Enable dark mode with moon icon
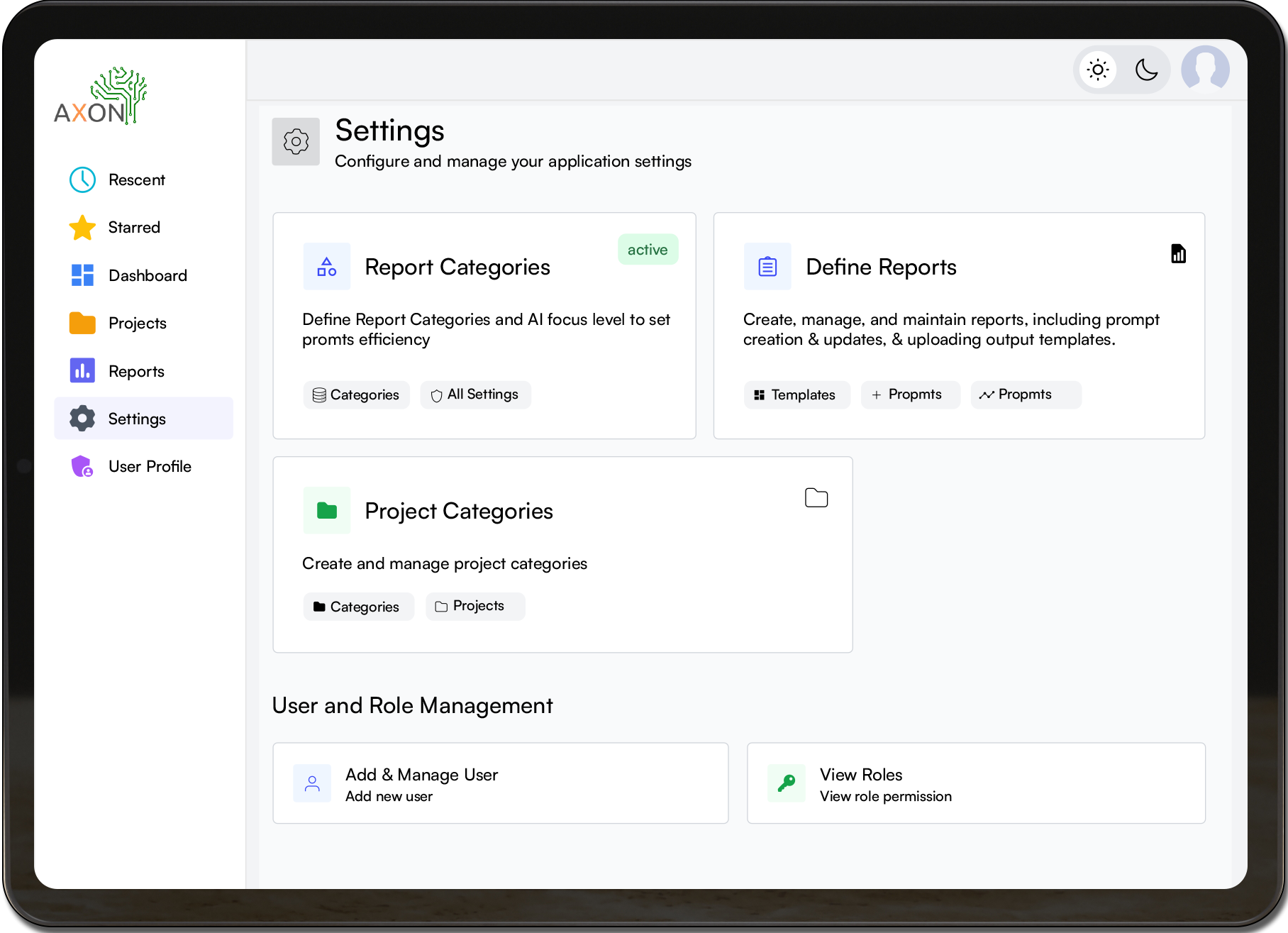This screenshot has width=1288, height=933. 1146,70
